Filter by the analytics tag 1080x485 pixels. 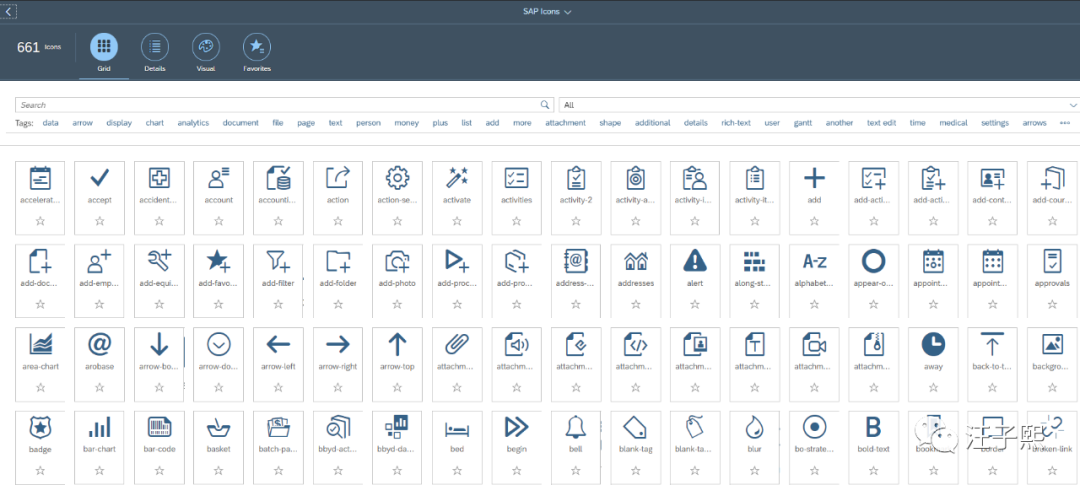[x=193, y=123]
